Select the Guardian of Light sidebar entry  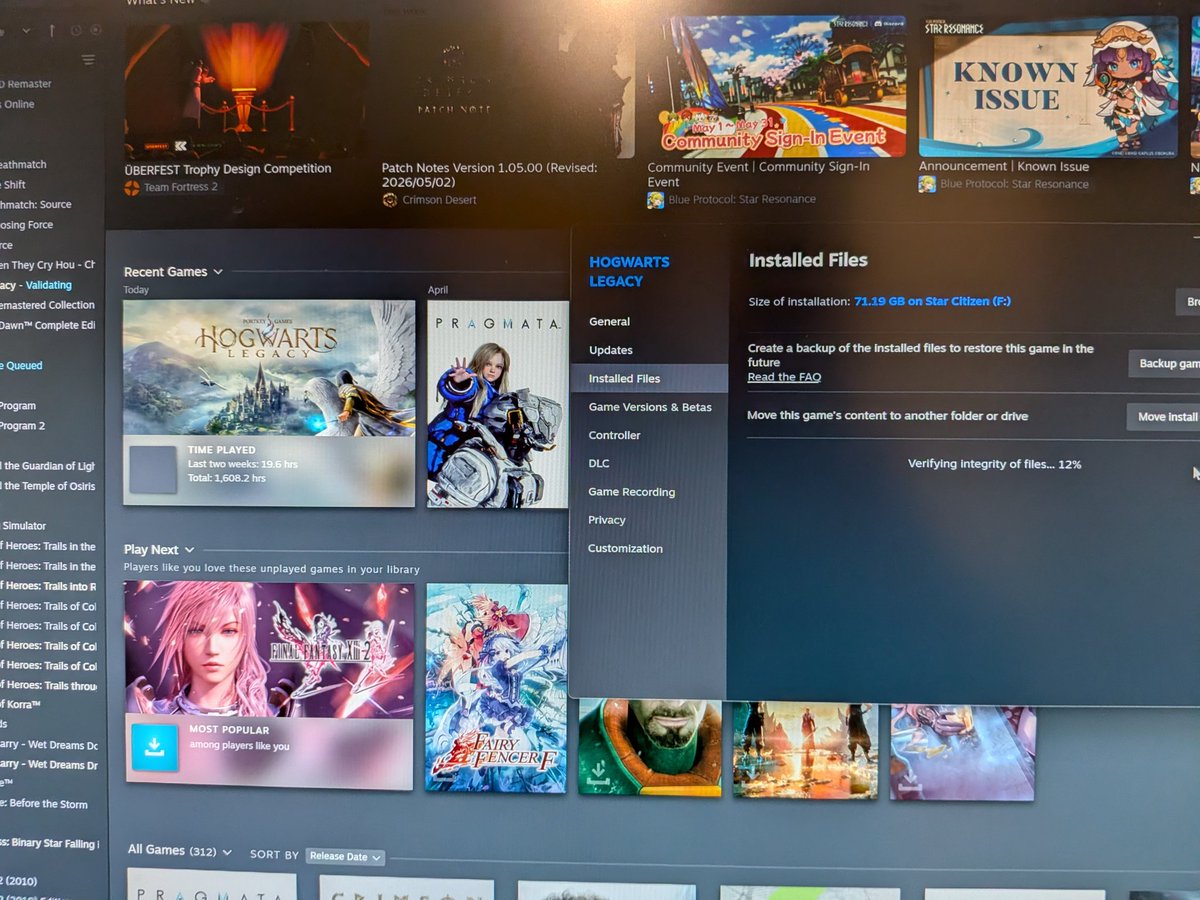point(48,466)
